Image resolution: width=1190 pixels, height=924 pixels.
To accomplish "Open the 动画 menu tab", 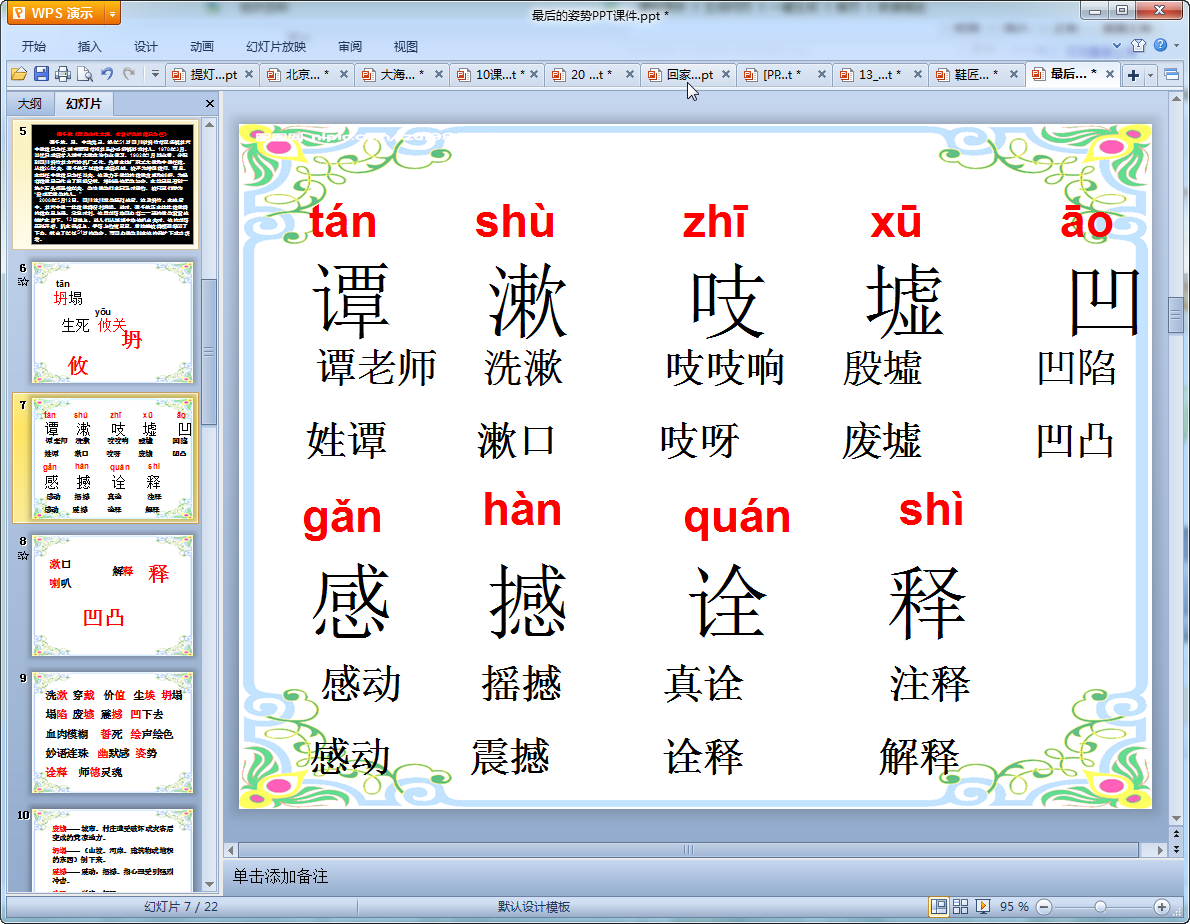I will (x=202, y=46).
